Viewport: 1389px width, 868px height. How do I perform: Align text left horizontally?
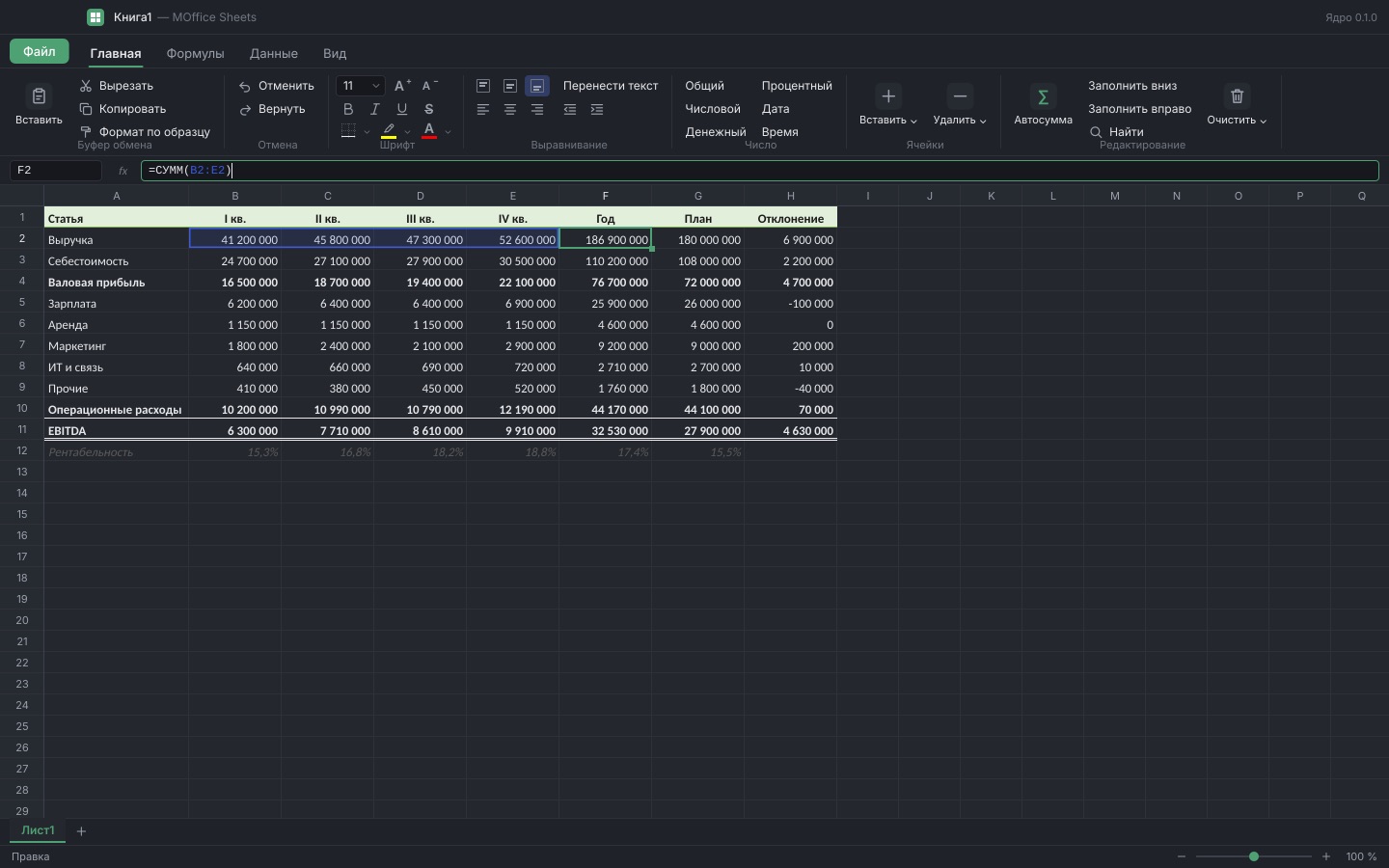click(x=483, y=109)
